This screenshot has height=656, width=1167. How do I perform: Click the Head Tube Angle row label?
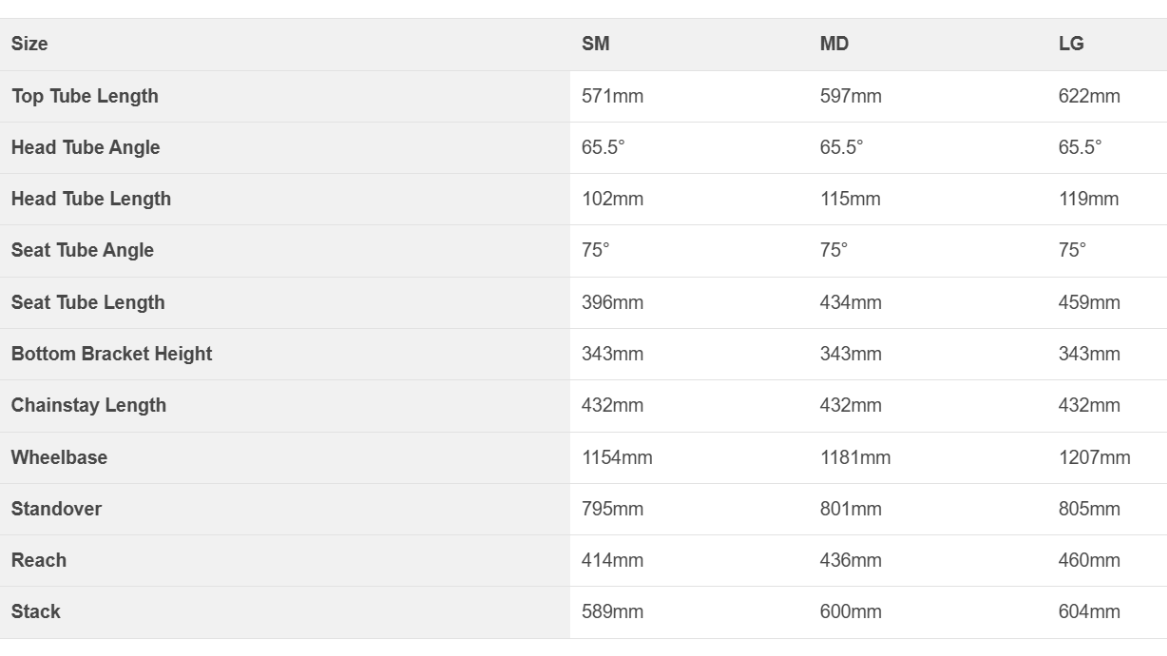(86, 147)
